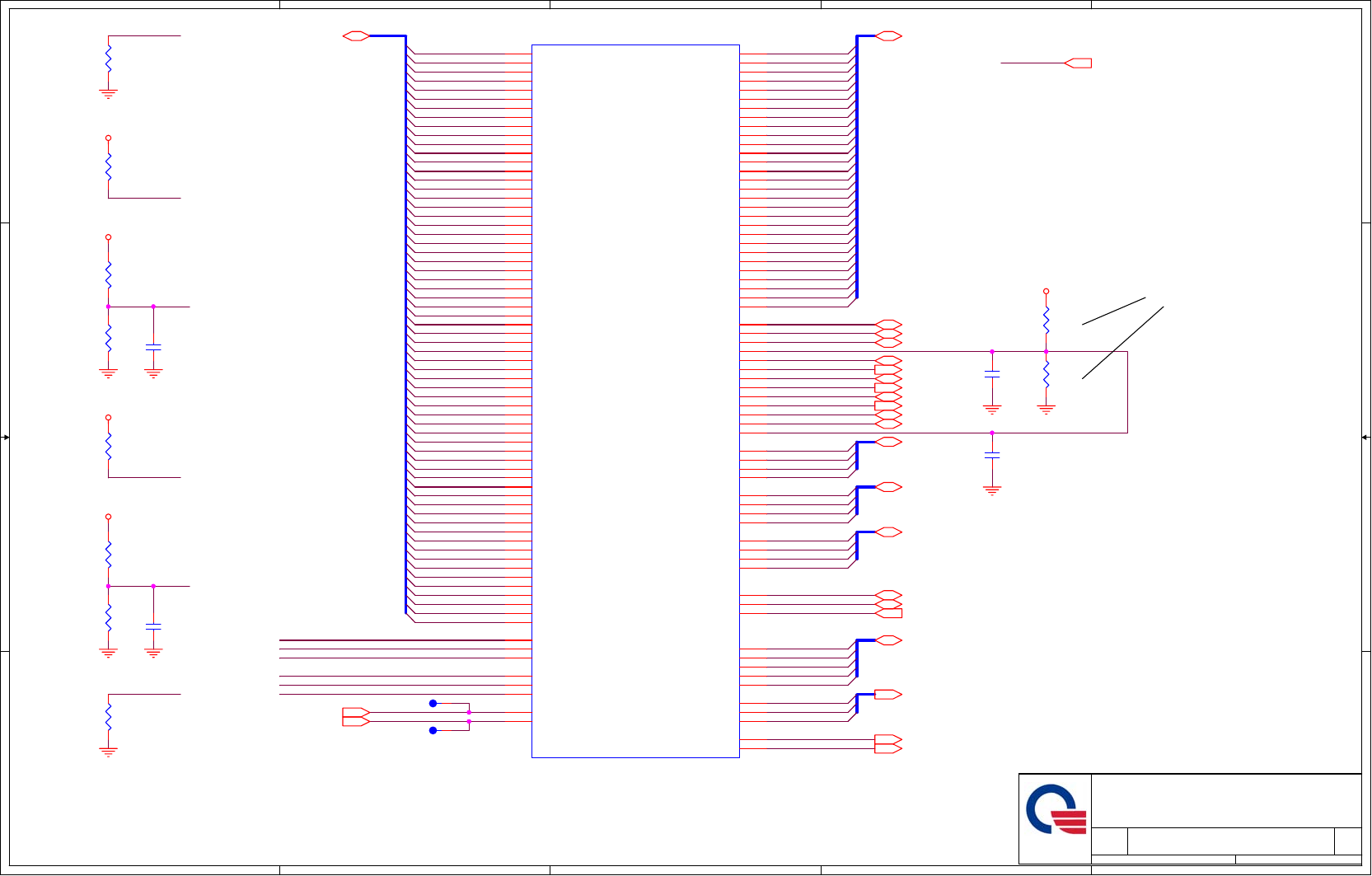Click the upper blue test point dot
Image resolution: width=1372 pixels, height=876 pixels.
tap(433, 704)
